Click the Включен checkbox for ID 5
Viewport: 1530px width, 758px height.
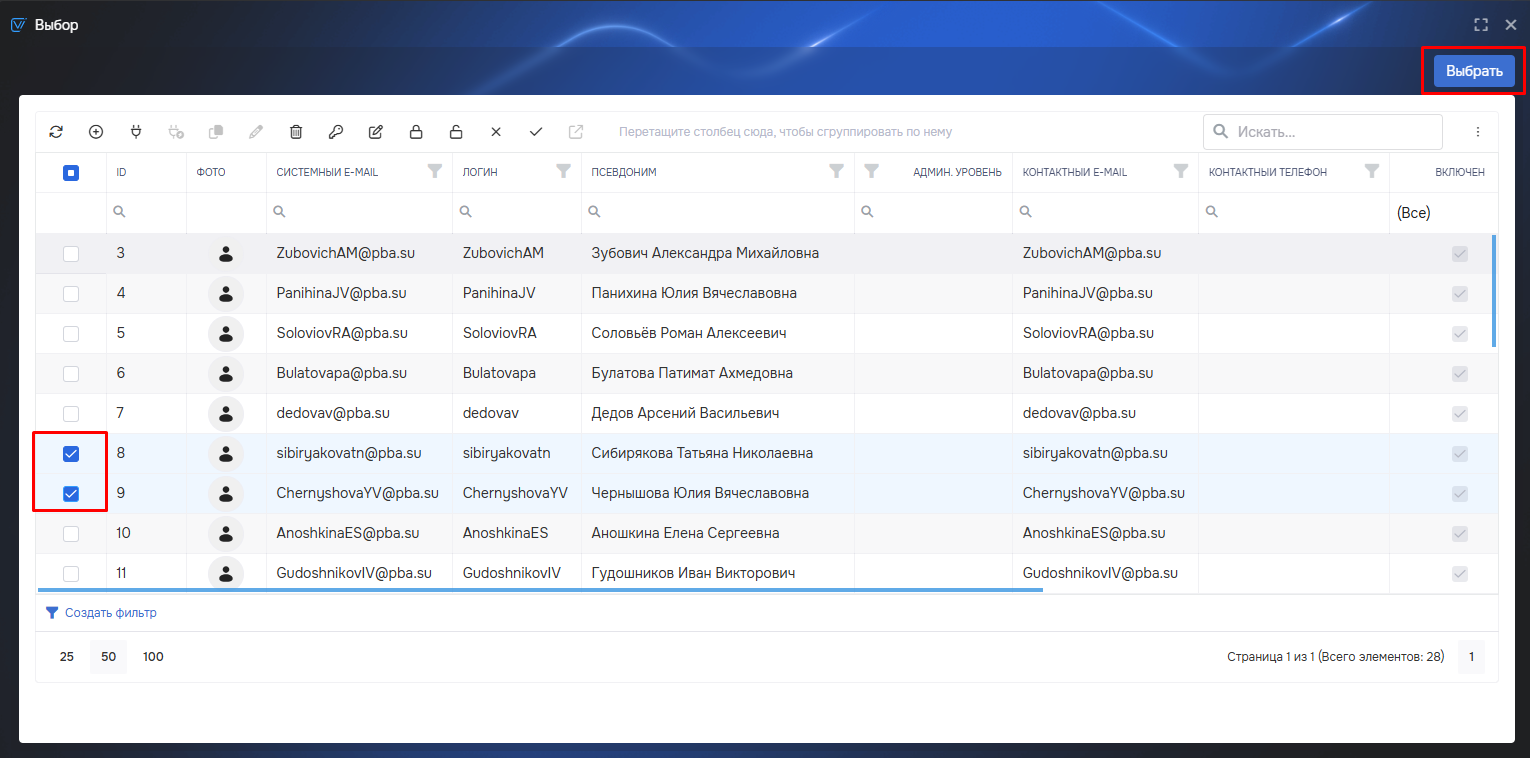coord(1460,334)
